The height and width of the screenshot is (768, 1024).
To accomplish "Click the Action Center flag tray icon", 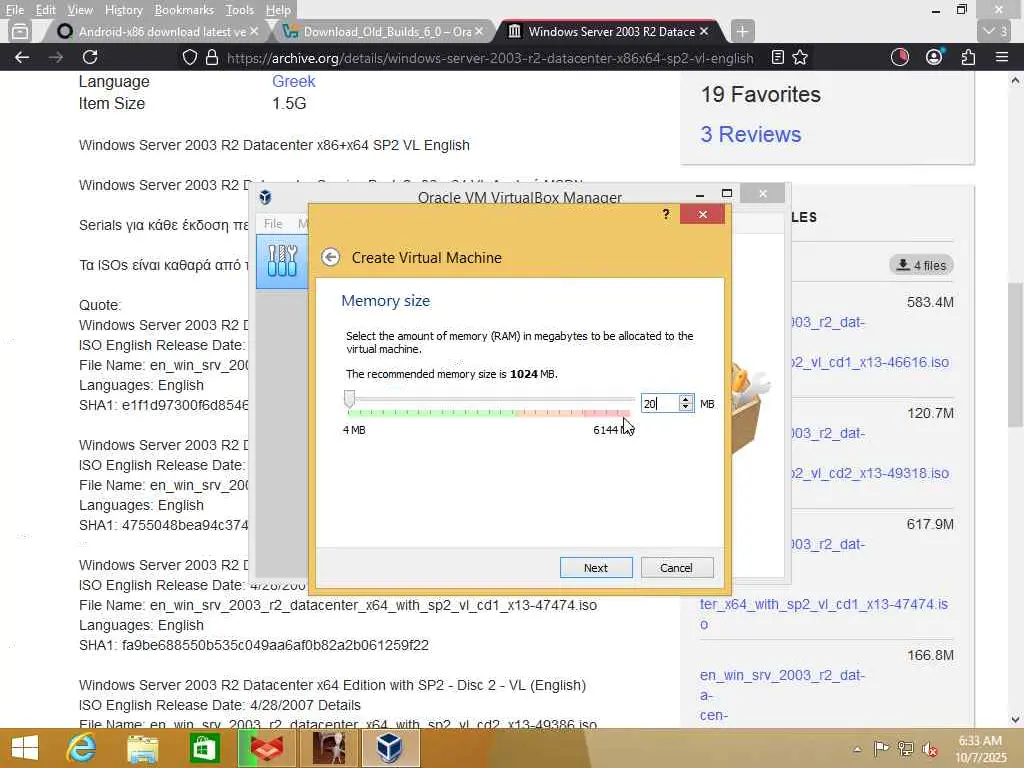I will [x=881, y=749].
